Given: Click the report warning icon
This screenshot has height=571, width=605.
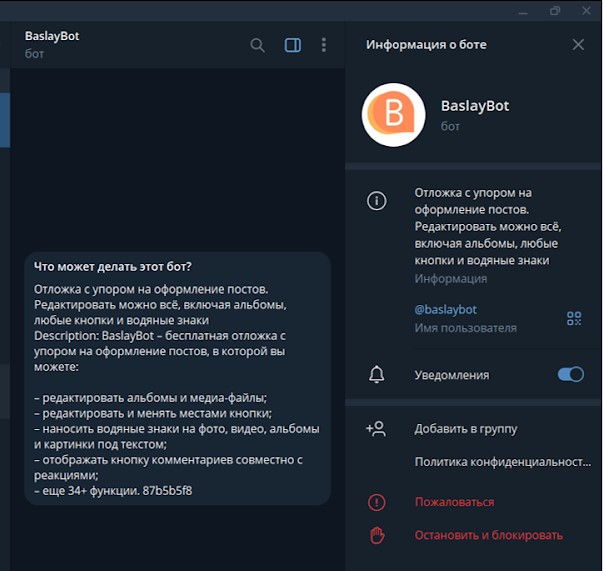Looking at the screenshot, I should [377, 502].
